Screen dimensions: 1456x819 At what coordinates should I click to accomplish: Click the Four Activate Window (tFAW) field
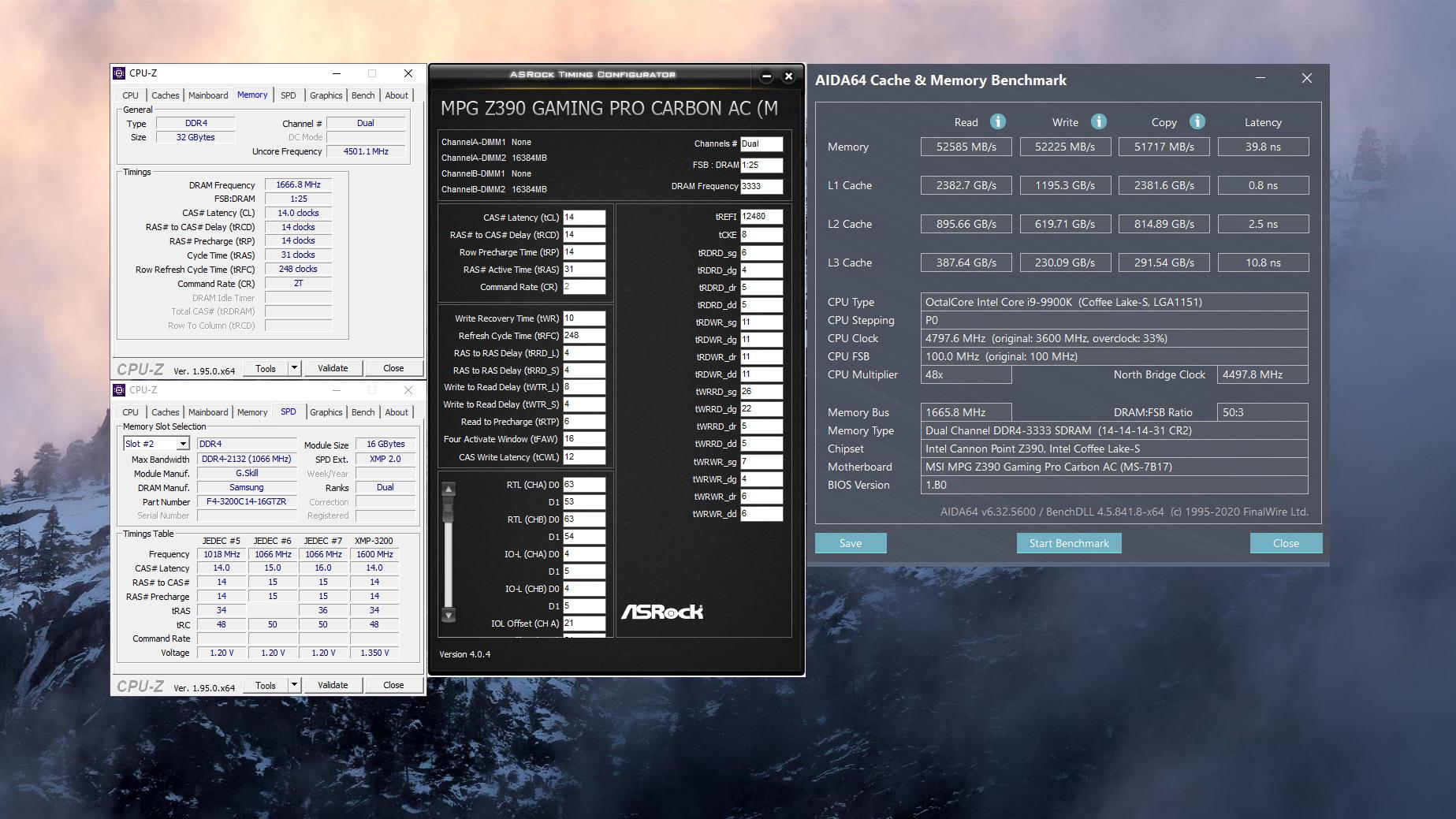pos(584,439)
